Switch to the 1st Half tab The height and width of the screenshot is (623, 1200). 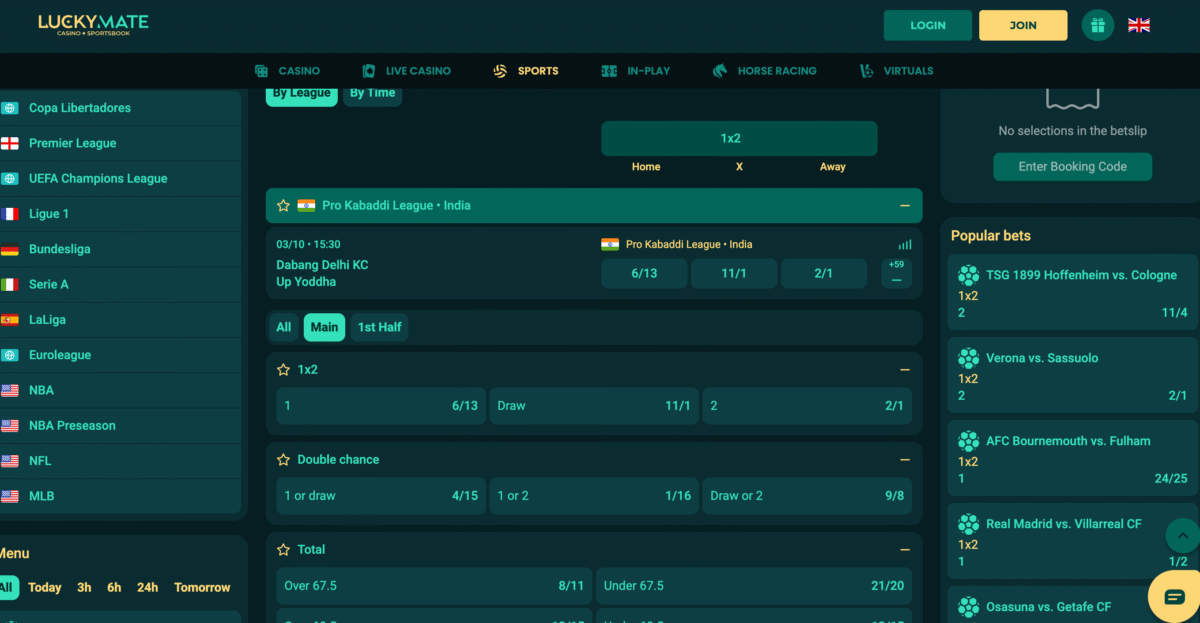(379, 327)
